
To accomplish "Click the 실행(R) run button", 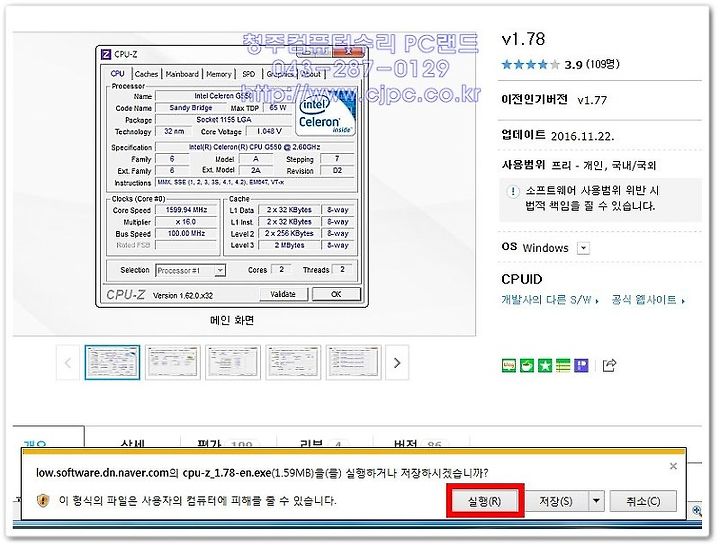I will point(484,501).
